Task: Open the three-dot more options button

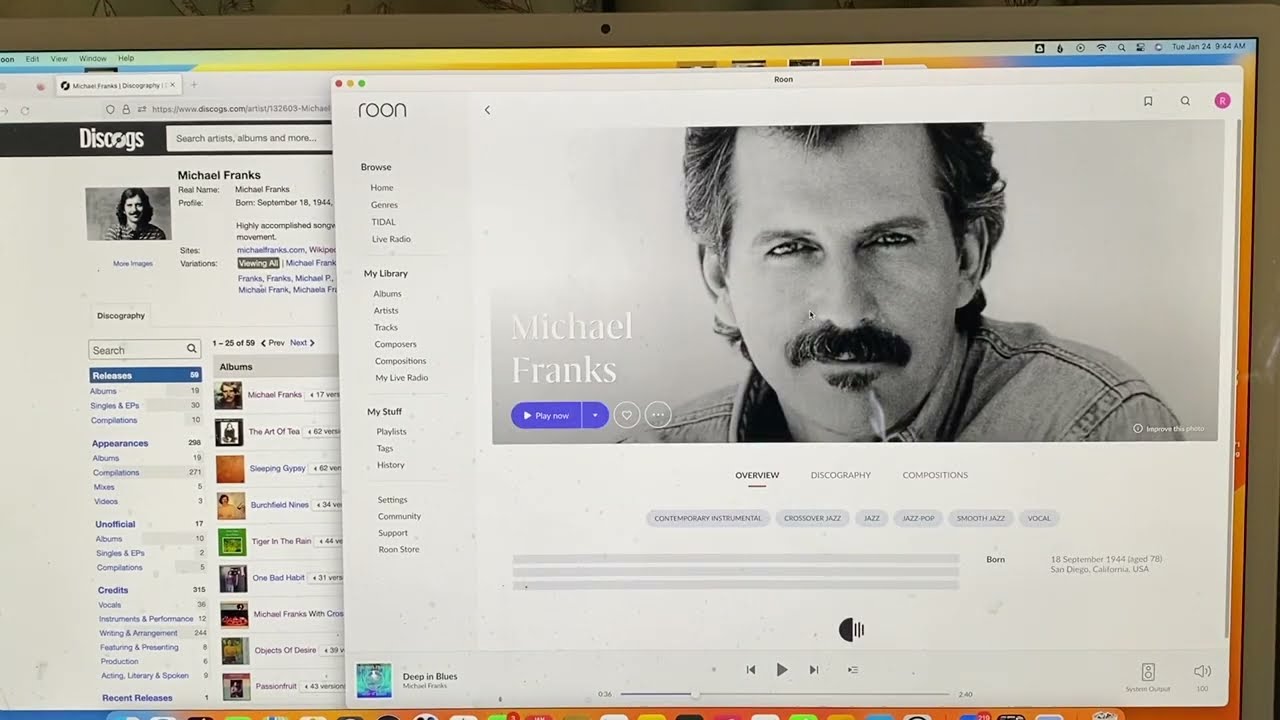Action: pos(658,415)
